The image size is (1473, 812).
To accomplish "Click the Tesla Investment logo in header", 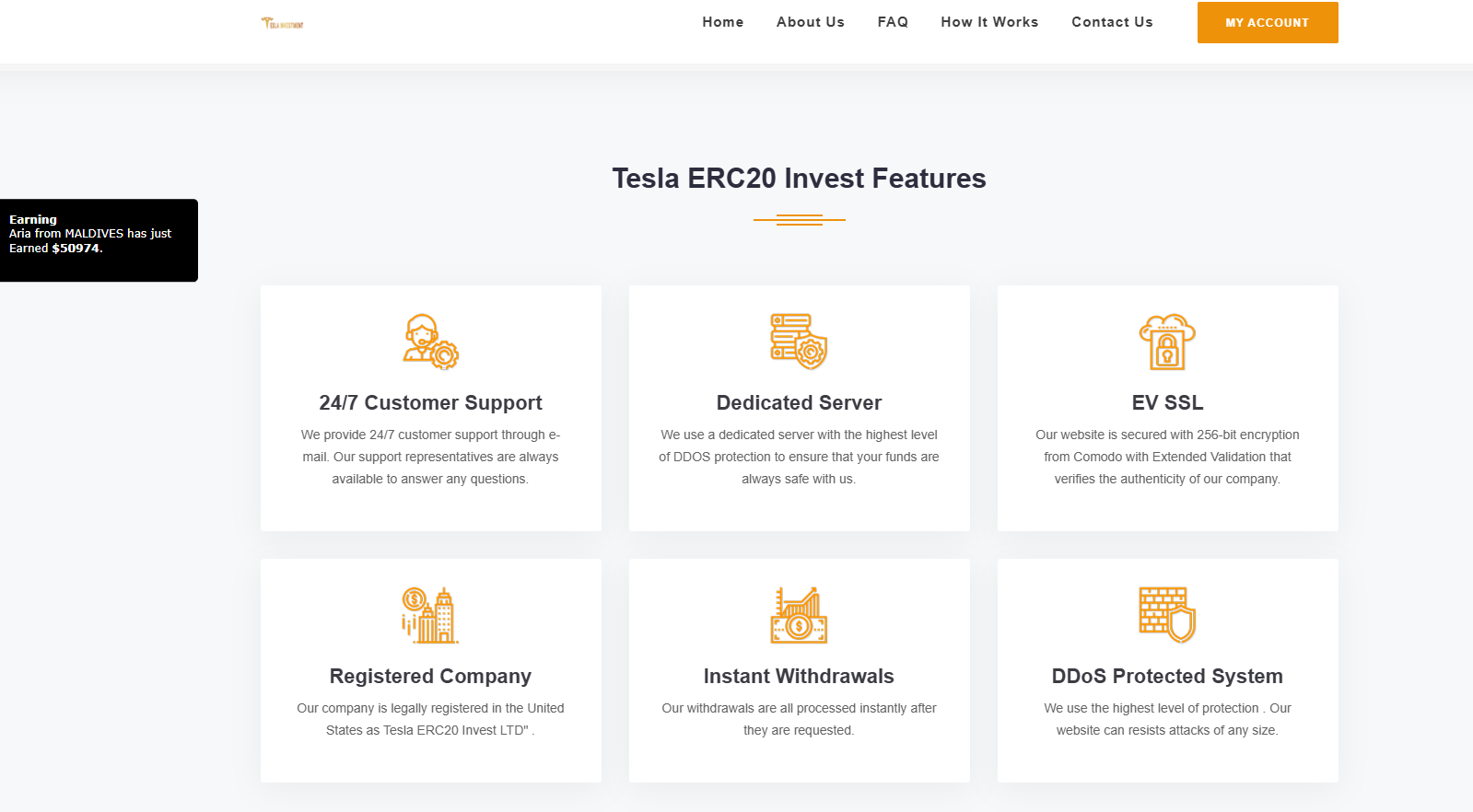I will tap(282, 23).
